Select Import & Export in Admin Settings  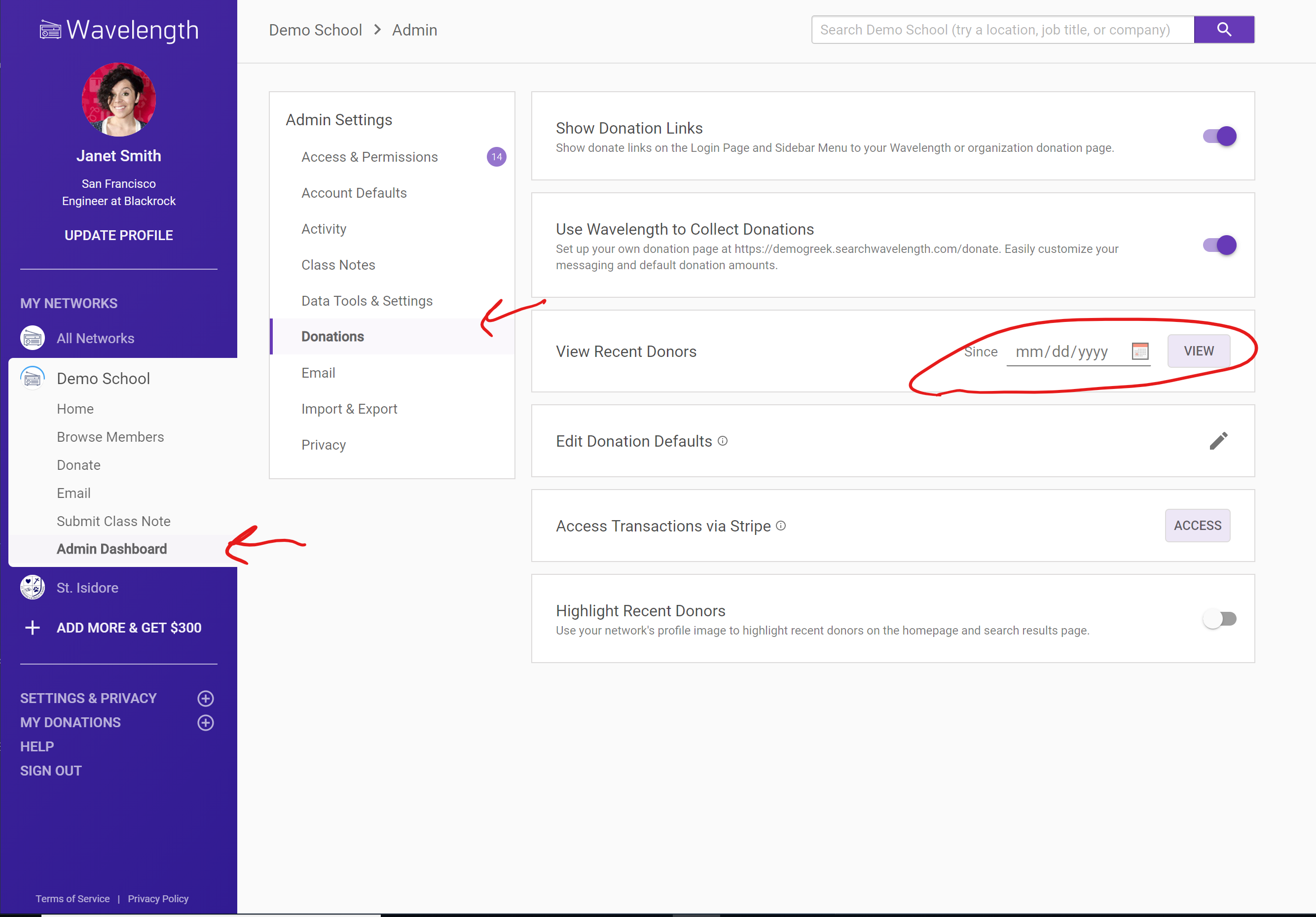pyautogui.click(x=349, y=408)
